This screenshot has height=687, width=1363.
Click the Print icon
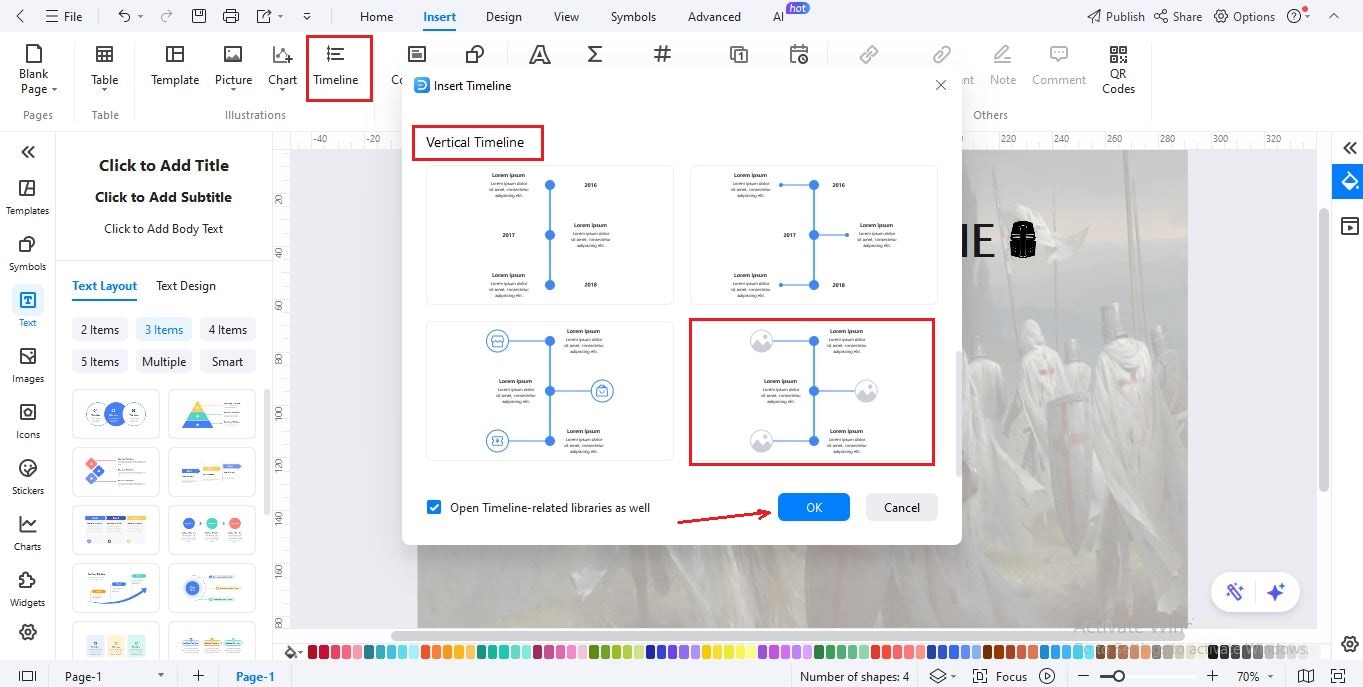pos(231,16)
